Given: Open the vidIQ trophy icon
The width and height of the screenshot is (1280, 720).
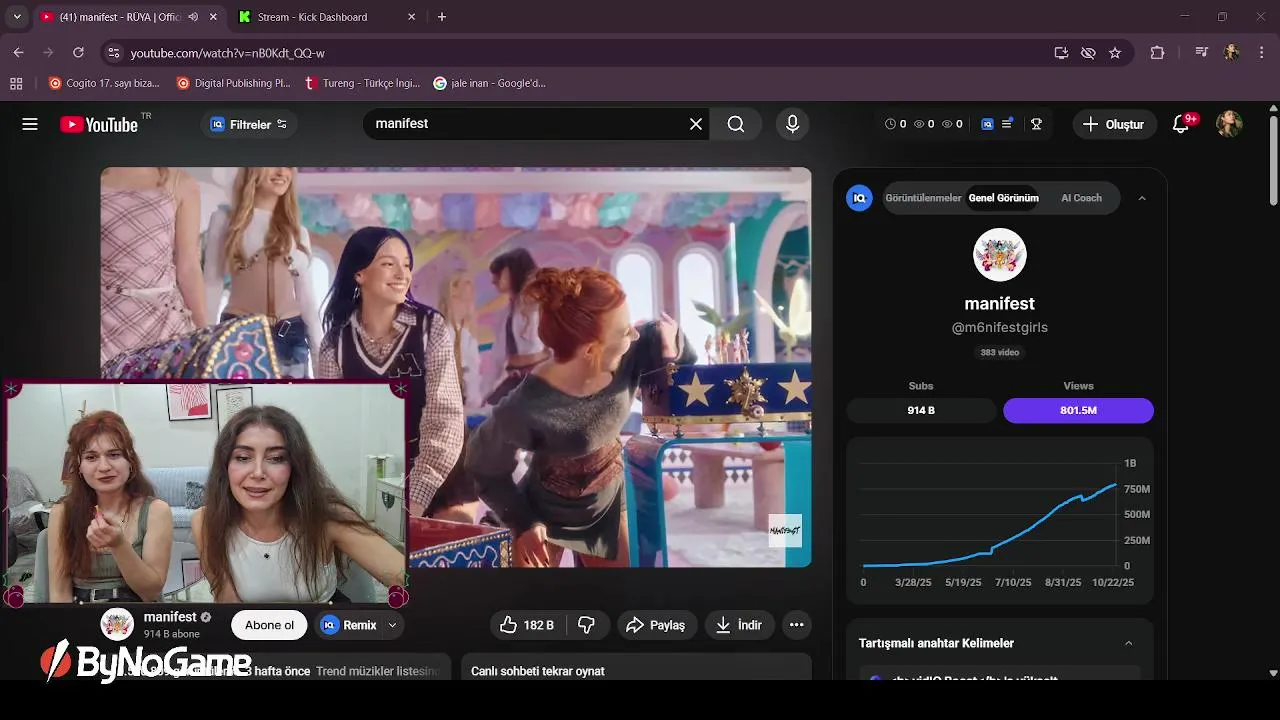Looking at the screenshot, I should pyautogui.click(x=1037, y=124).
